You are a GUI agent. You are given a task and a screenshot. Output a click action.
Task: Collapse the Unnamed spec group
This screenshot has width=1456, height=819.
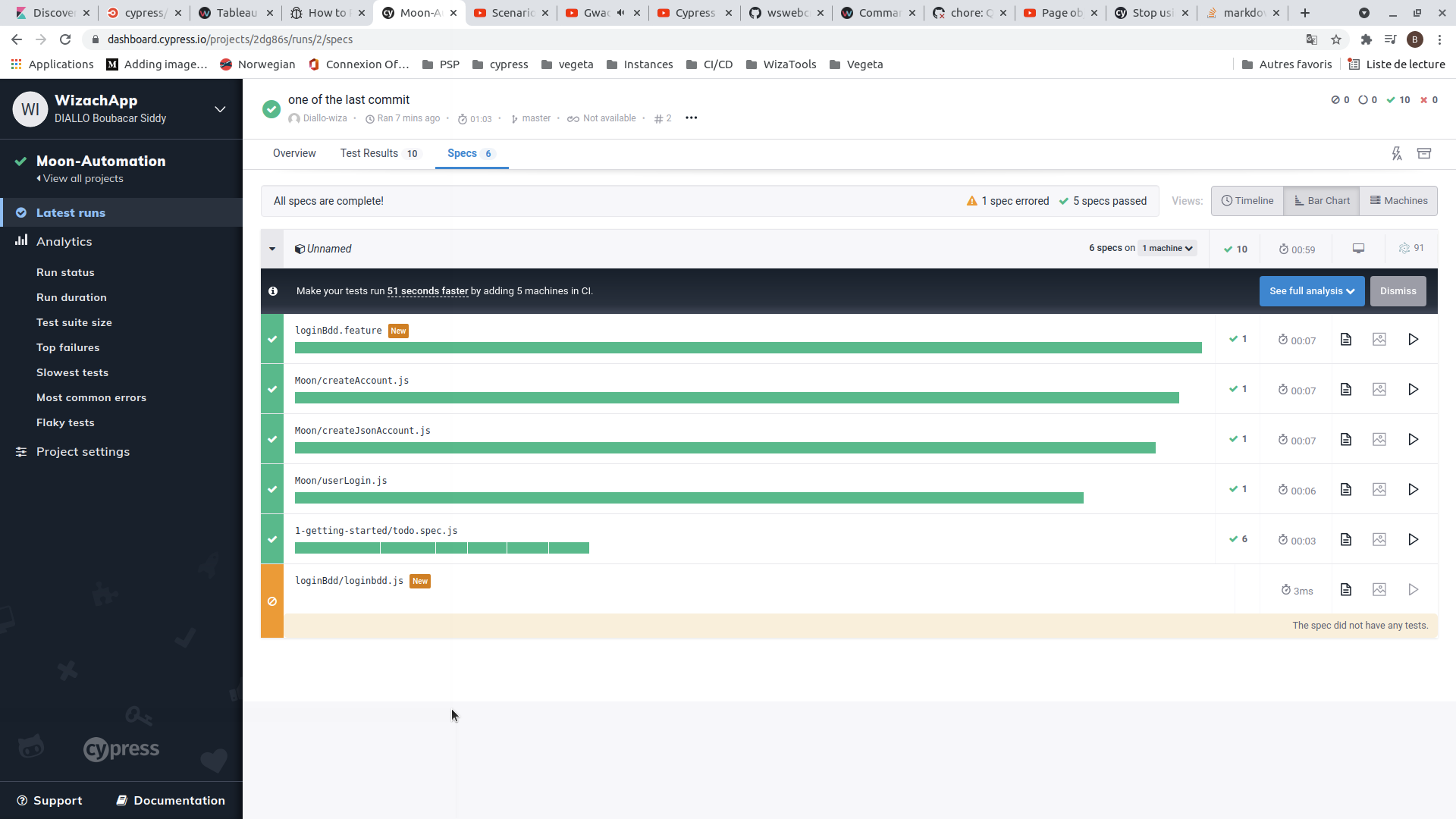(x=271, y=248)
